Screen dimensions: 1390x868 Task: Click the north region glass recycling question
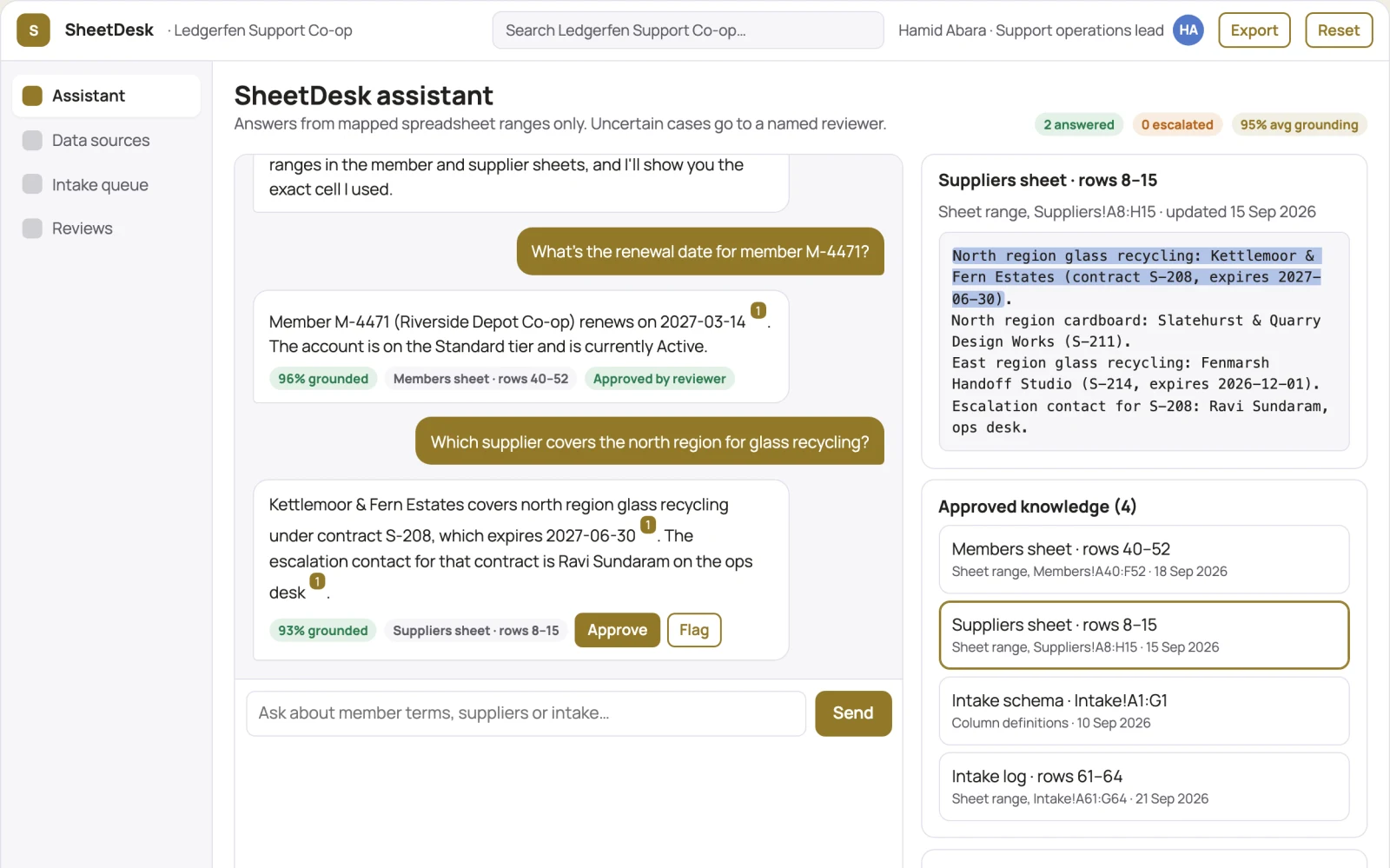[x=650, y=441]
